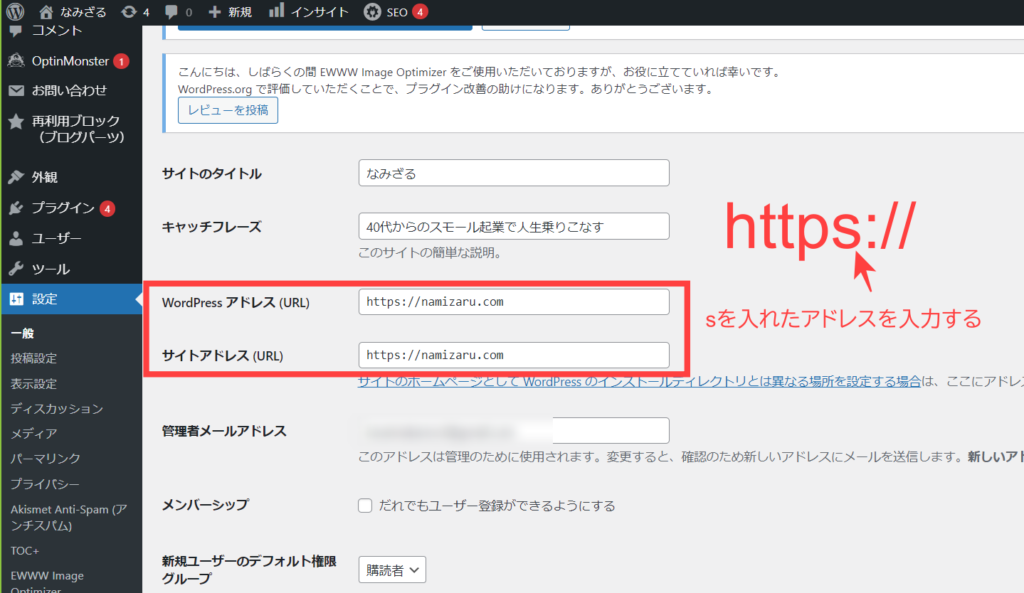Open the comments bubble icon in admin bar
Screen dimensions: 1024x593
coord(171,12)
